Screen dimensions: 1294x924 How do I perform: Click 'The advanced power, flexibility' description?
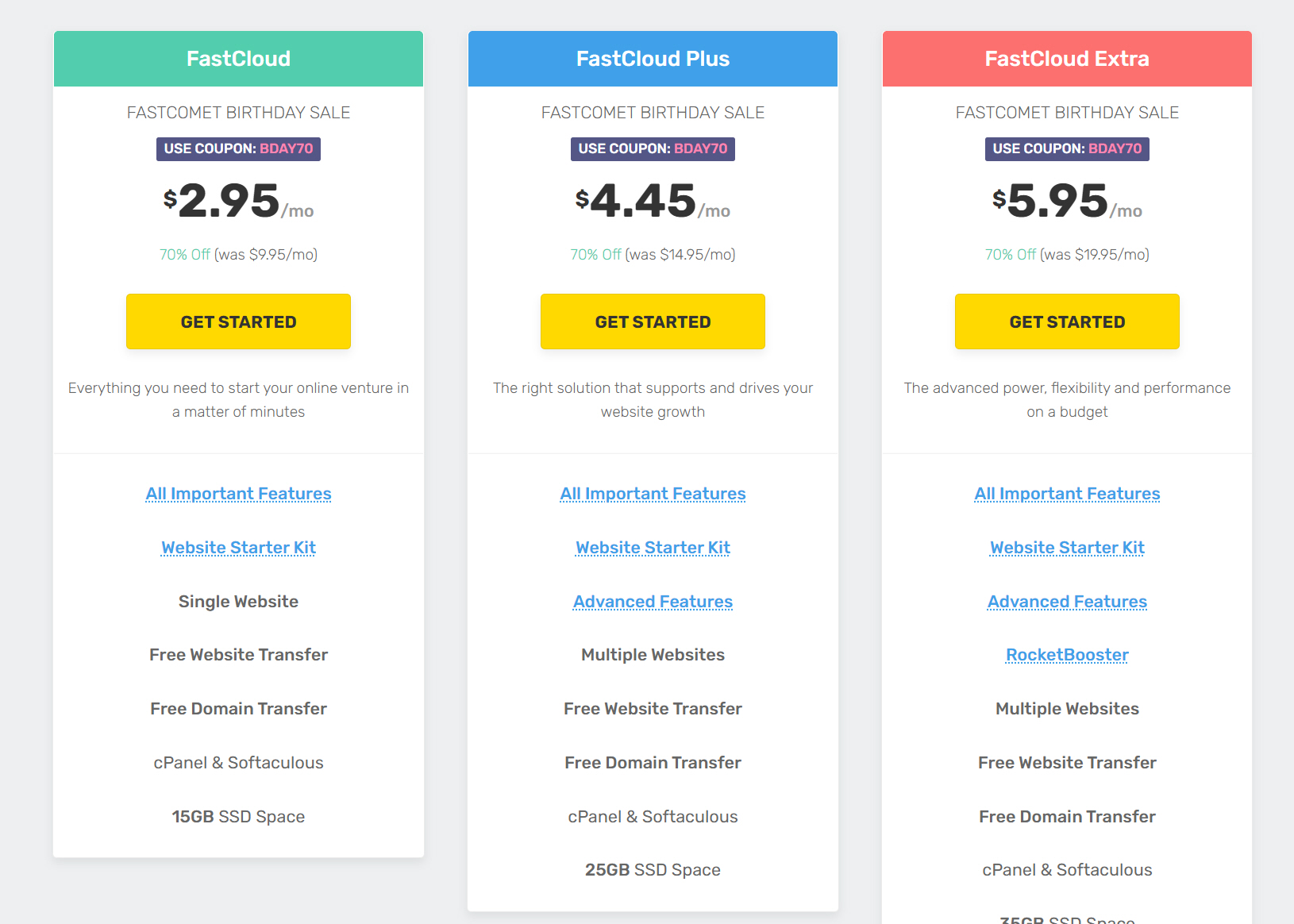click(x=1067, y=399)
